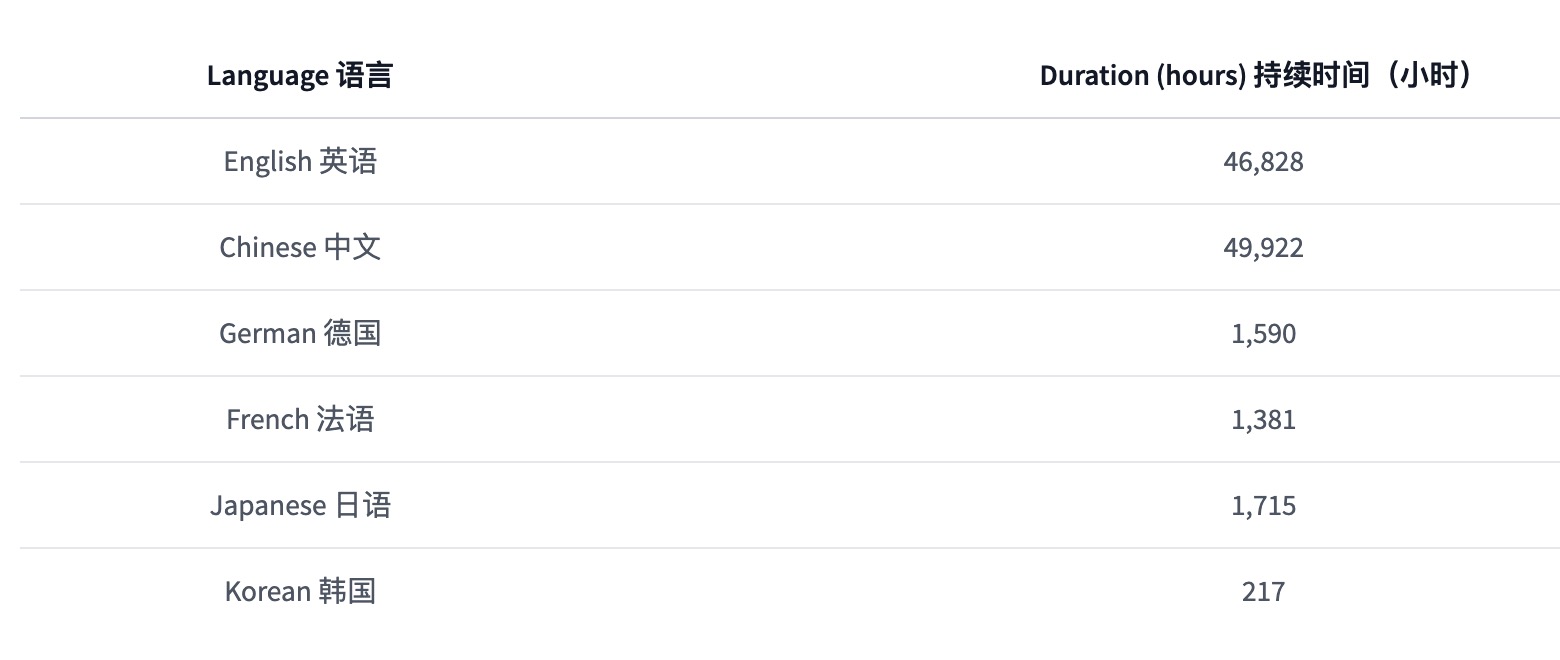Click the 日语 characters in Japanese row
The height and width of the screenshot is (660, 1560).
[363, 505]
